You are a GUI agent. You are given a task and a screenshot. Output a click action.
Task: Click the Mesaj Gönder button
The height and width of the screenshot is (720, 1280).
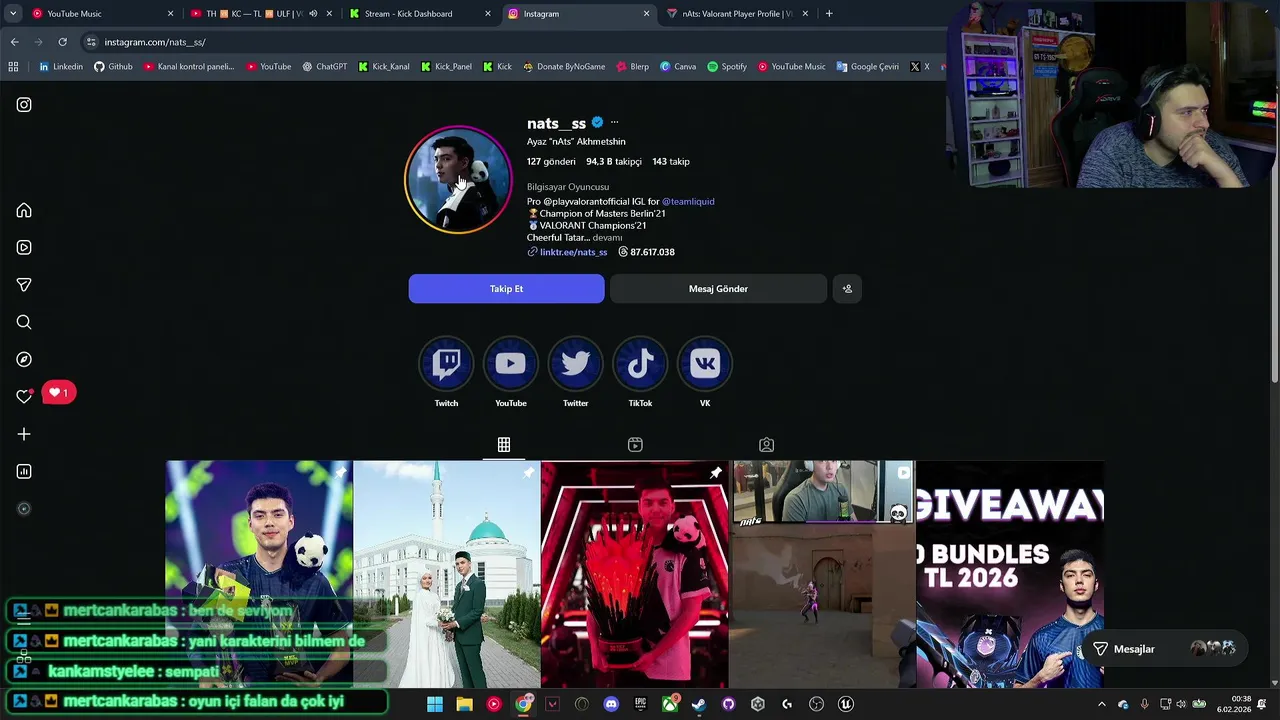[718, 289]
